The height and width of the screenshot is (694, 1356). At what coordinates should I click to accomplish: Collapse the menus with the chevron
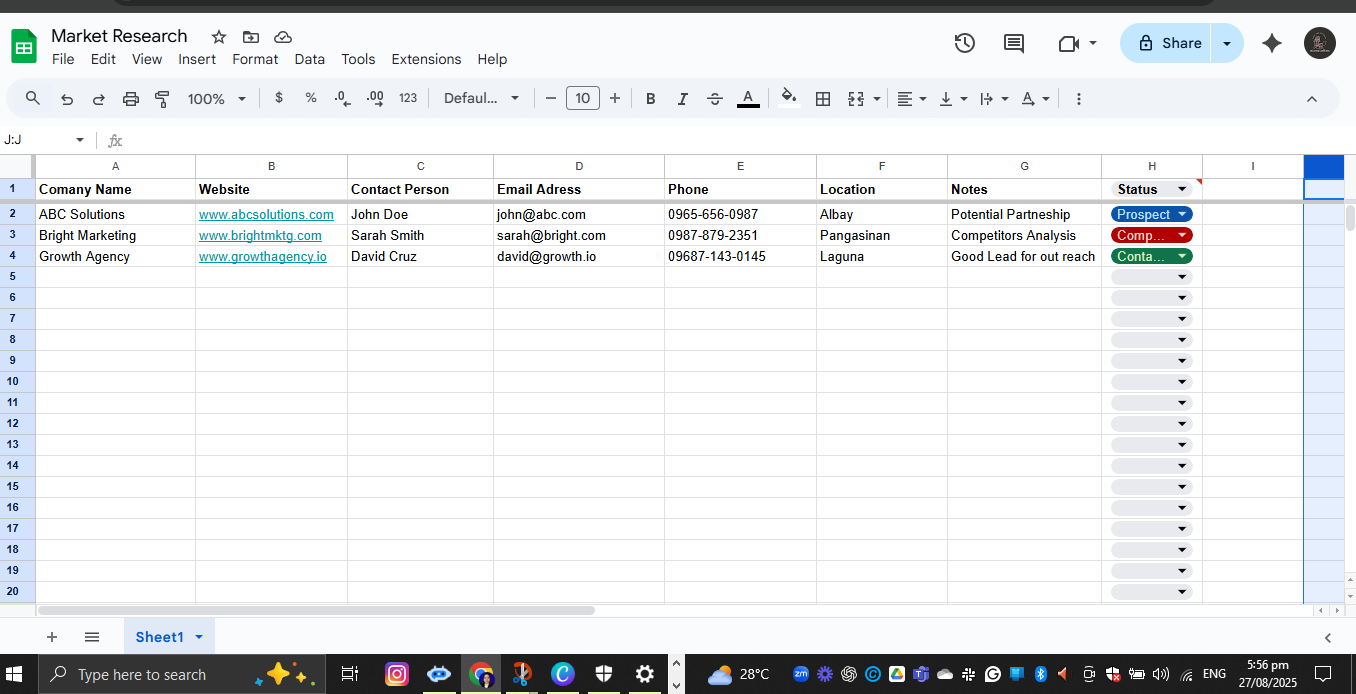tap(1312, 99)
